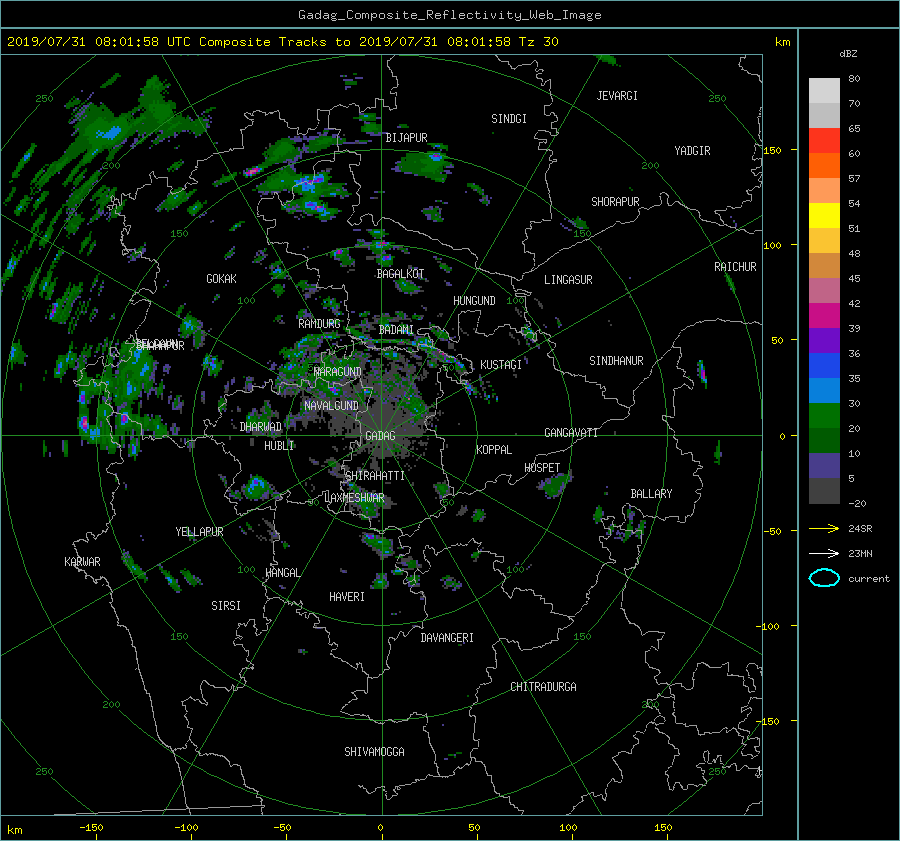Click the BADAMI city label
The width and height of the screenshot is (900, 841).
click(396, 330)
